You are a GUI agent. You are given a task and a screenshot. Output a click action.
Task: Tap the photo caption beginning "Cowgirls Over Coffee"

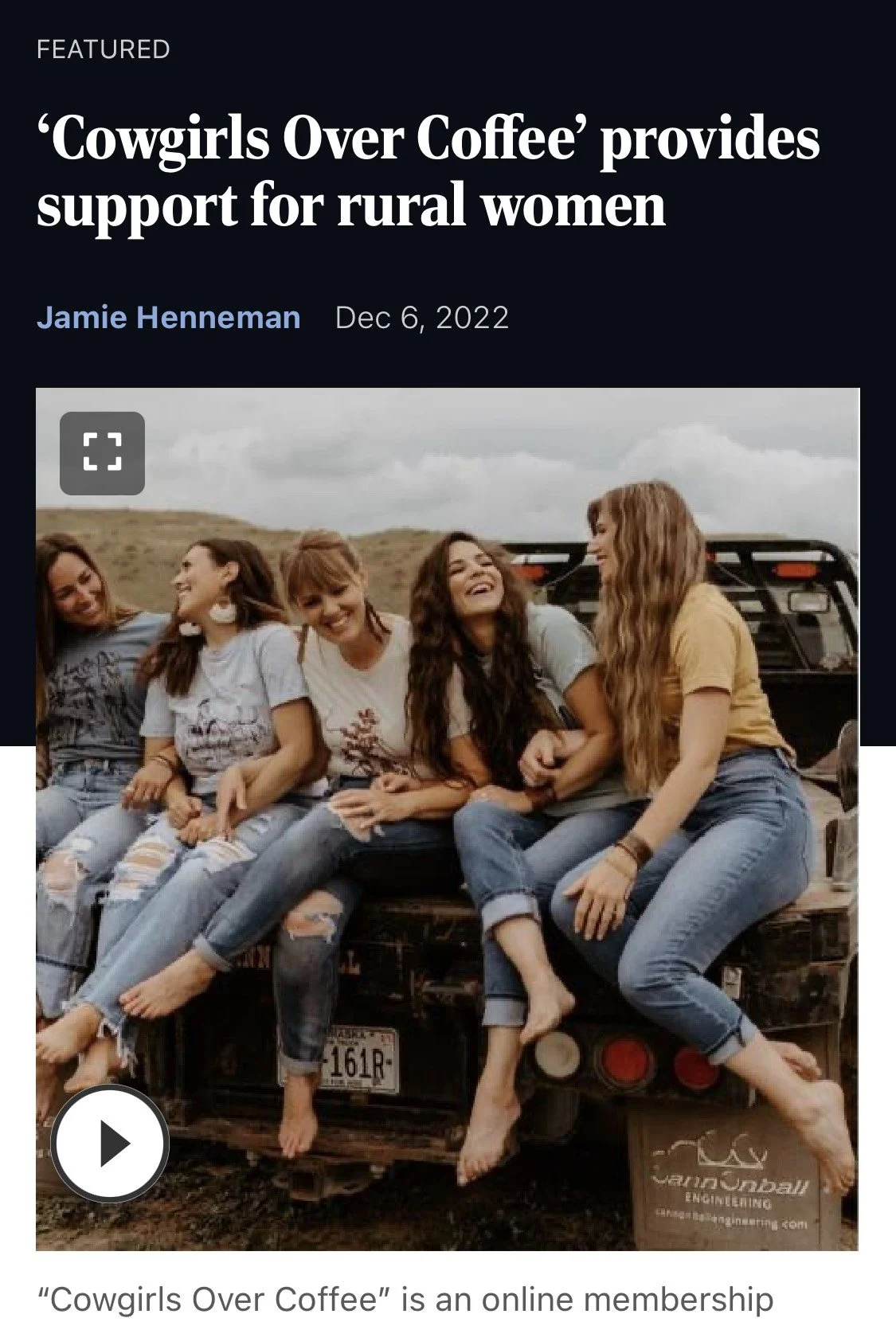(405, 1300)
